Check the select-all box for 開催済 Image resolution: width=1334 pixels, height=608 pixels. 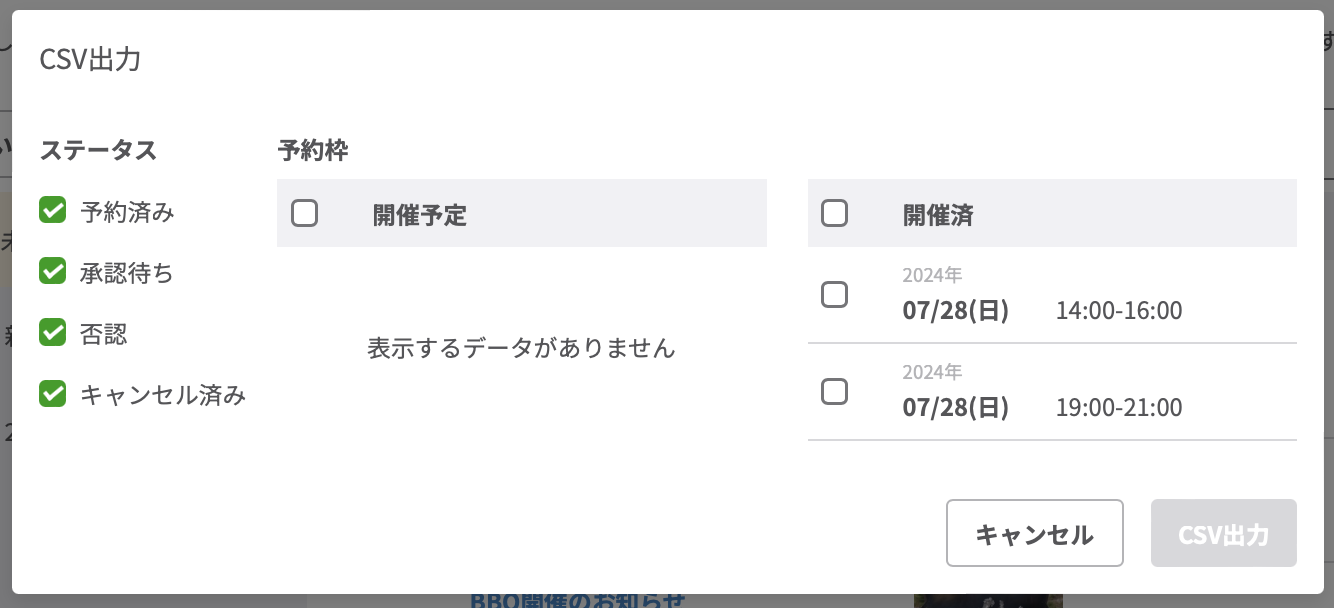coord(834,212)
